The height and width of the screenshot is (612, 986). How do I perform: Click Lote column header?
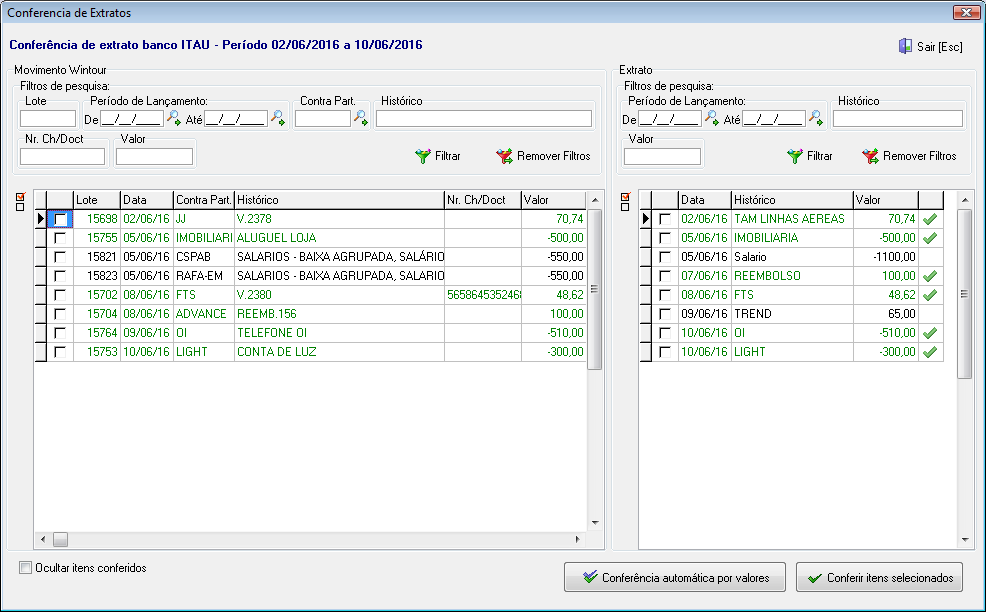pyautogui.click(x=97, y=200)
